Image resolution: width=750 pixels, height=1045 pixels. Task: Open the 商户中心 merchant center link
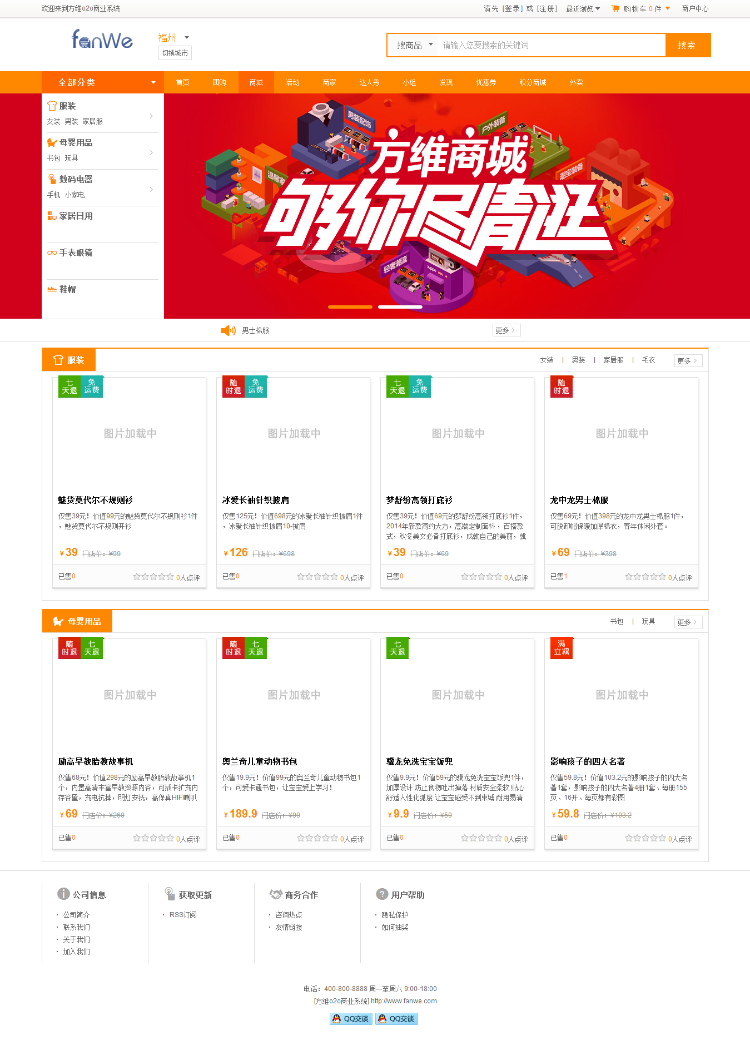click(x=695, y=9)
